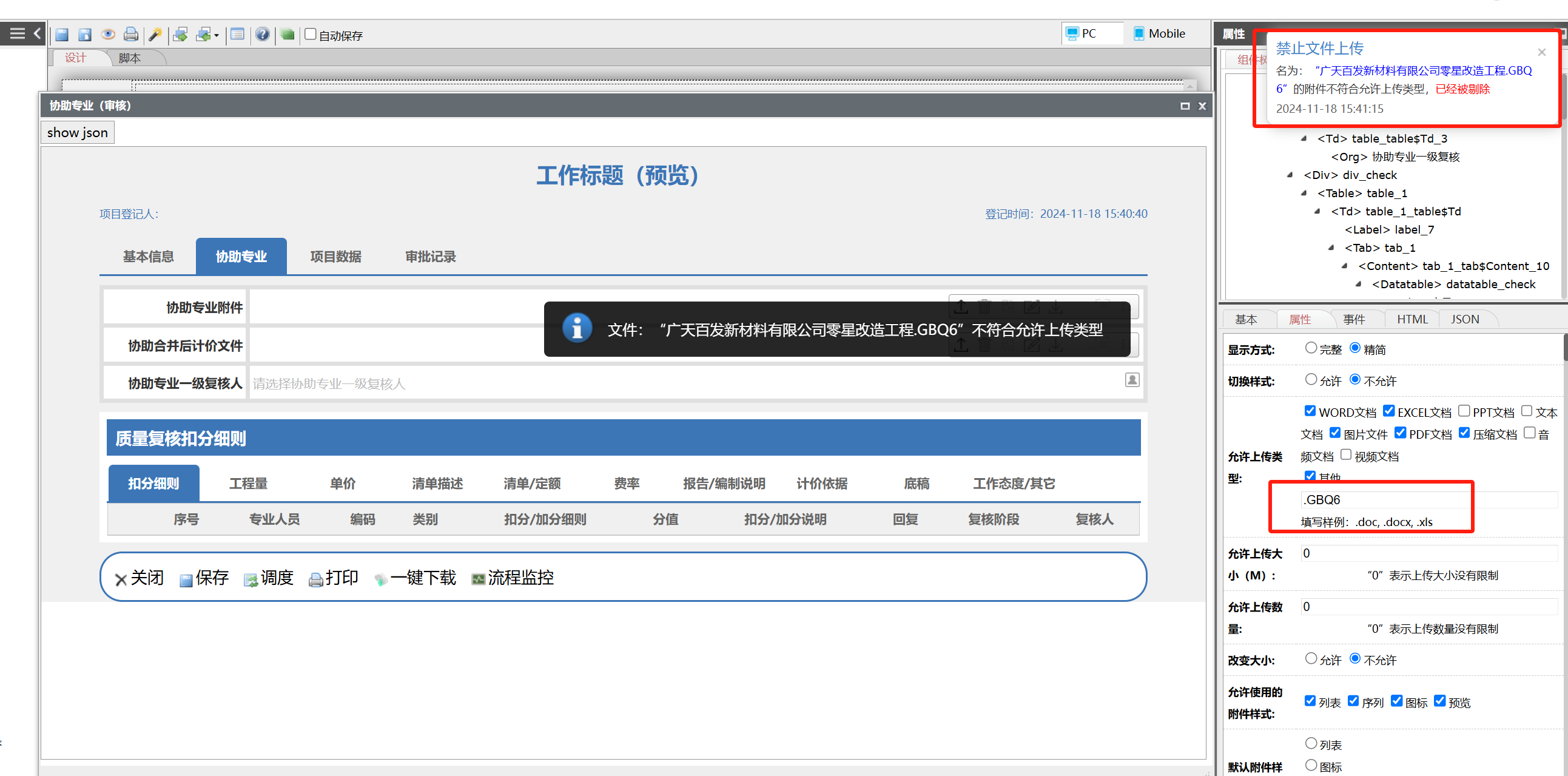Screen dimensions: 1568x776
Task: Click the blue help question mark icon
Action: (x=263, y=35)
